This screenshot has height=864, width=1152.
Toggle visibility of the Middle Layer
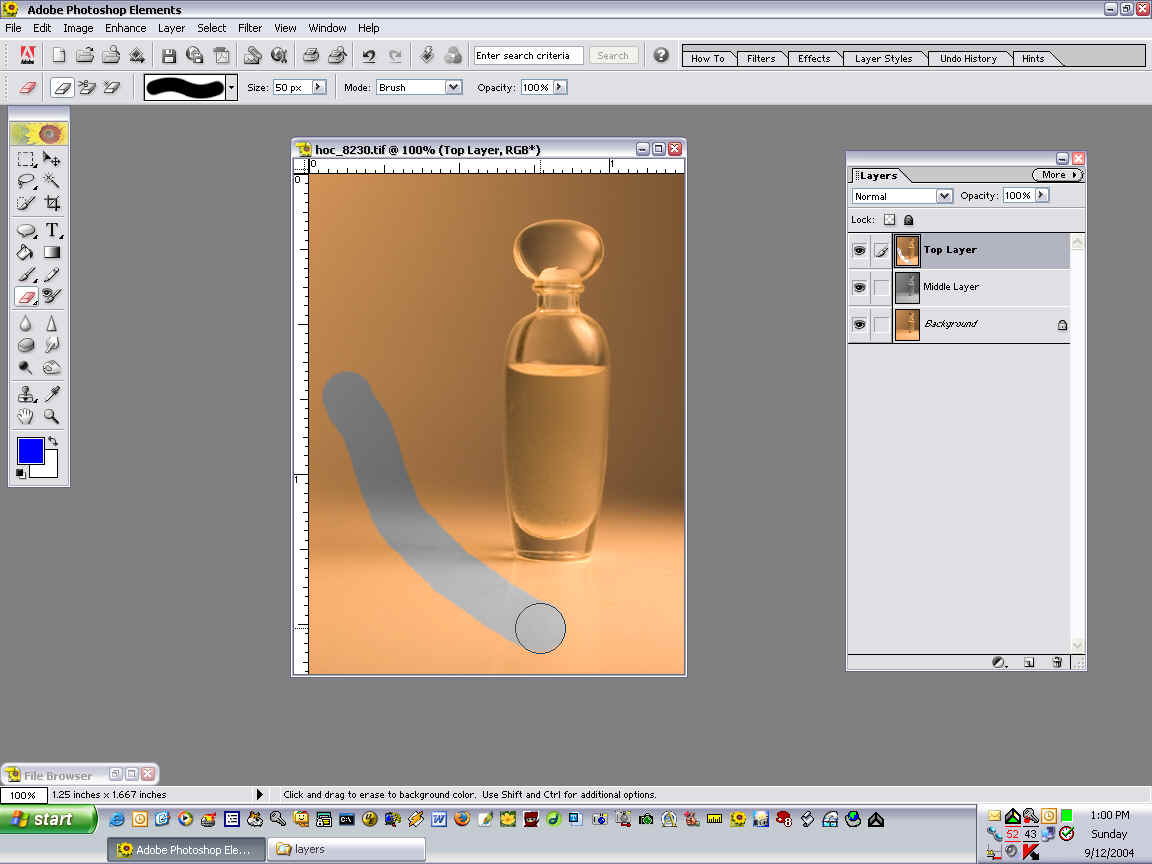(859, 287)
